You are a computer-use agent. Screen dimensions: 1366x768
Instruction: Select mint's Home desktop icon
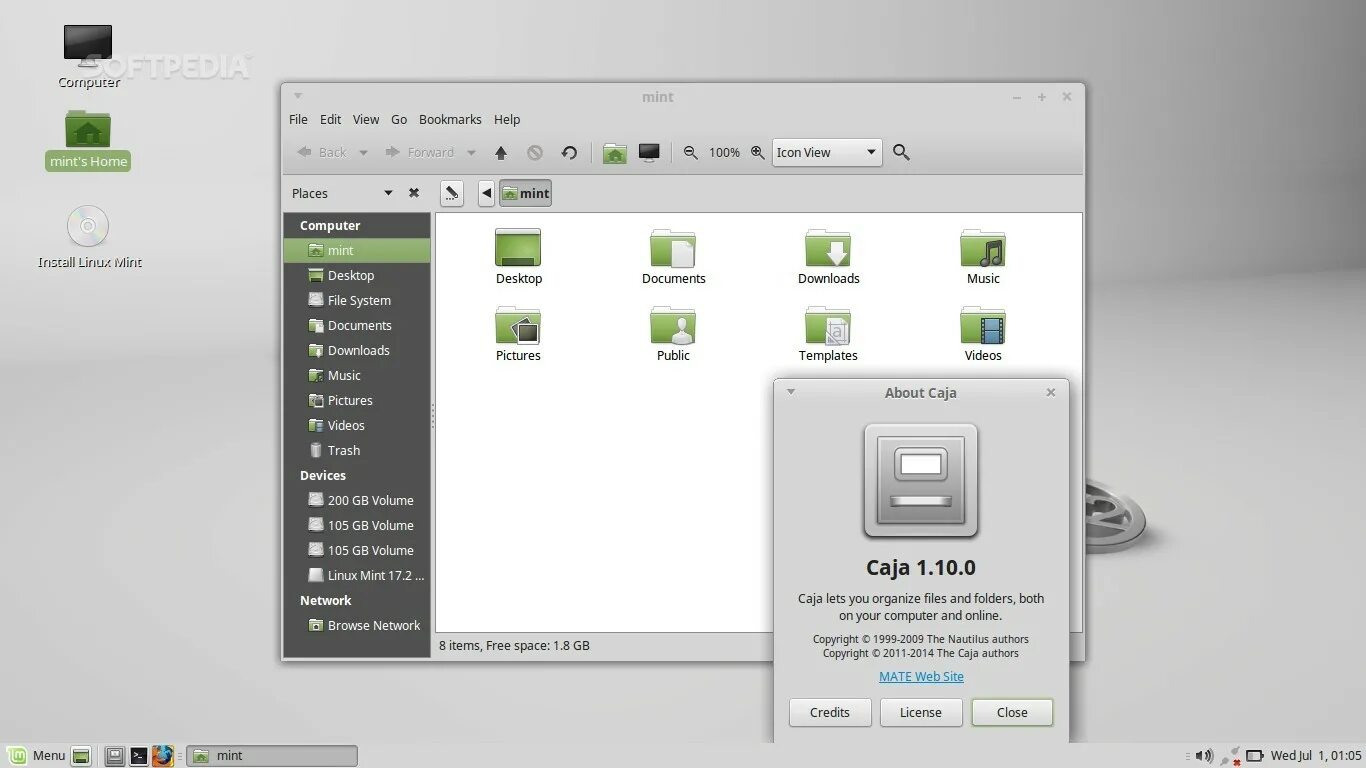pos(88,129)
